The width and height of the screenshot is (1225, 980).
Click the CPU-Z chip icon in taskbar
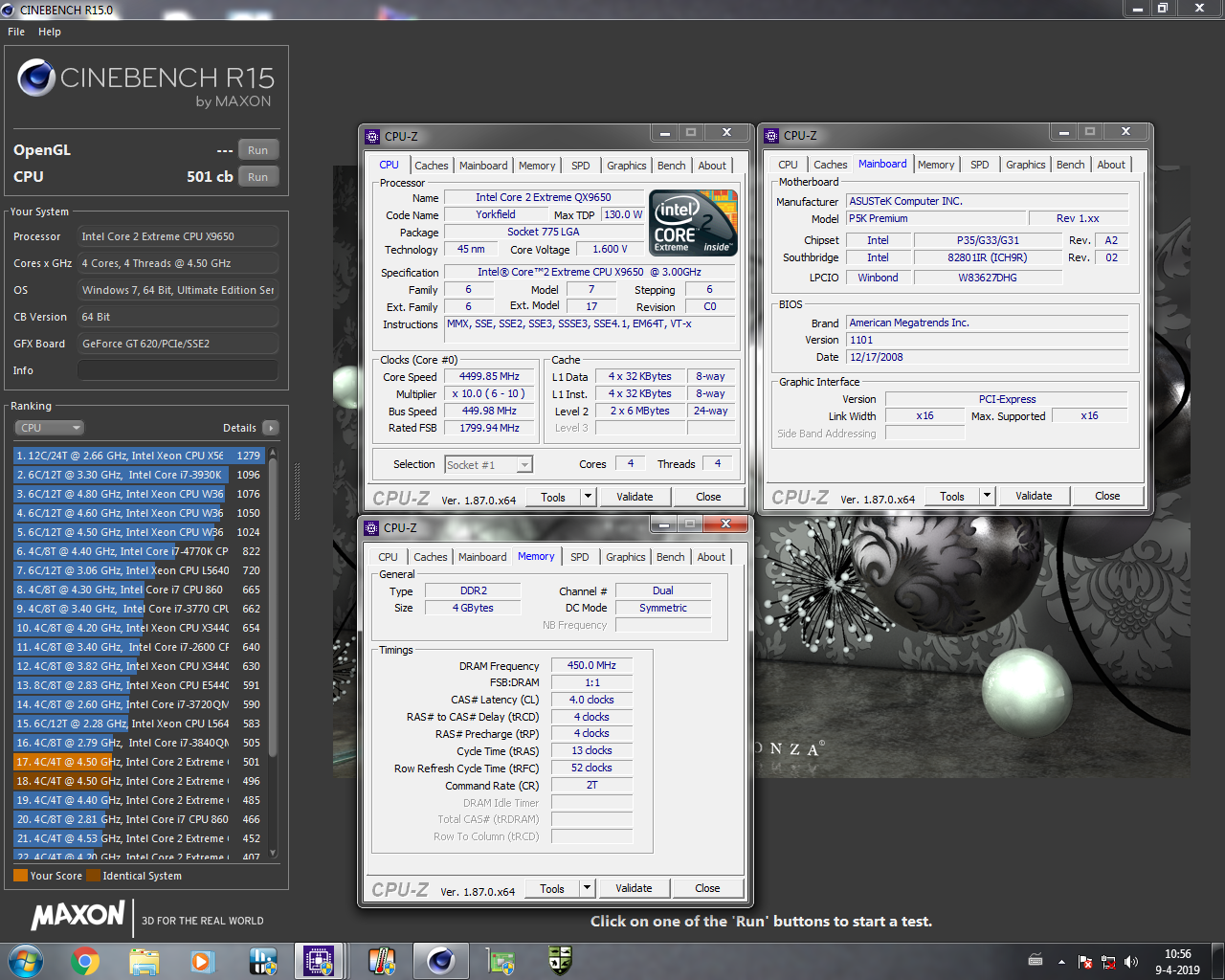(319, 960)
